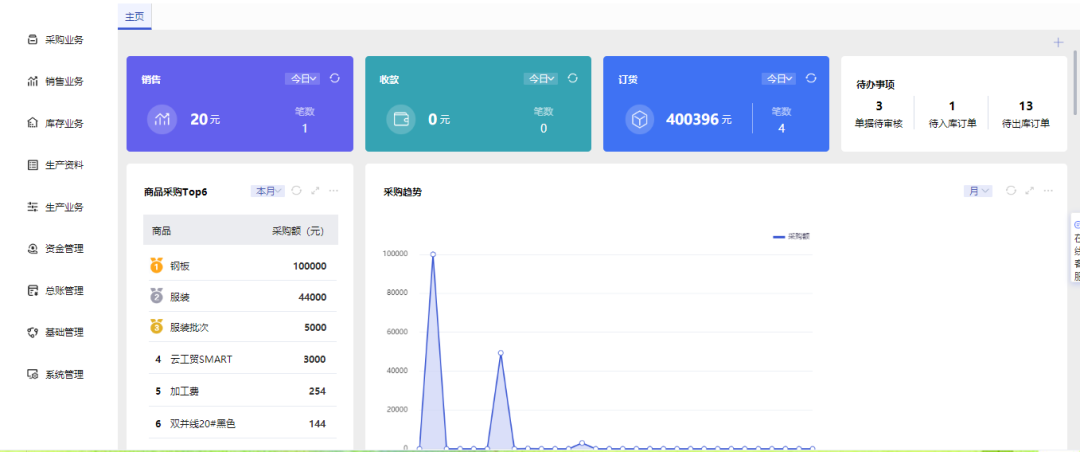Toggle the 采购额 legend series

point(791,236)
